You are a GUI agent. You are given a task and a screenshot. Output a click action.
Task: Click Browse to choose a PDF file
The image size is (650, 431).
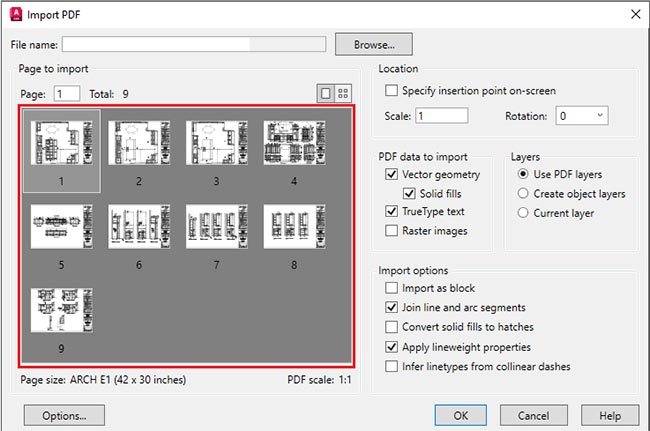pos(373,44)
